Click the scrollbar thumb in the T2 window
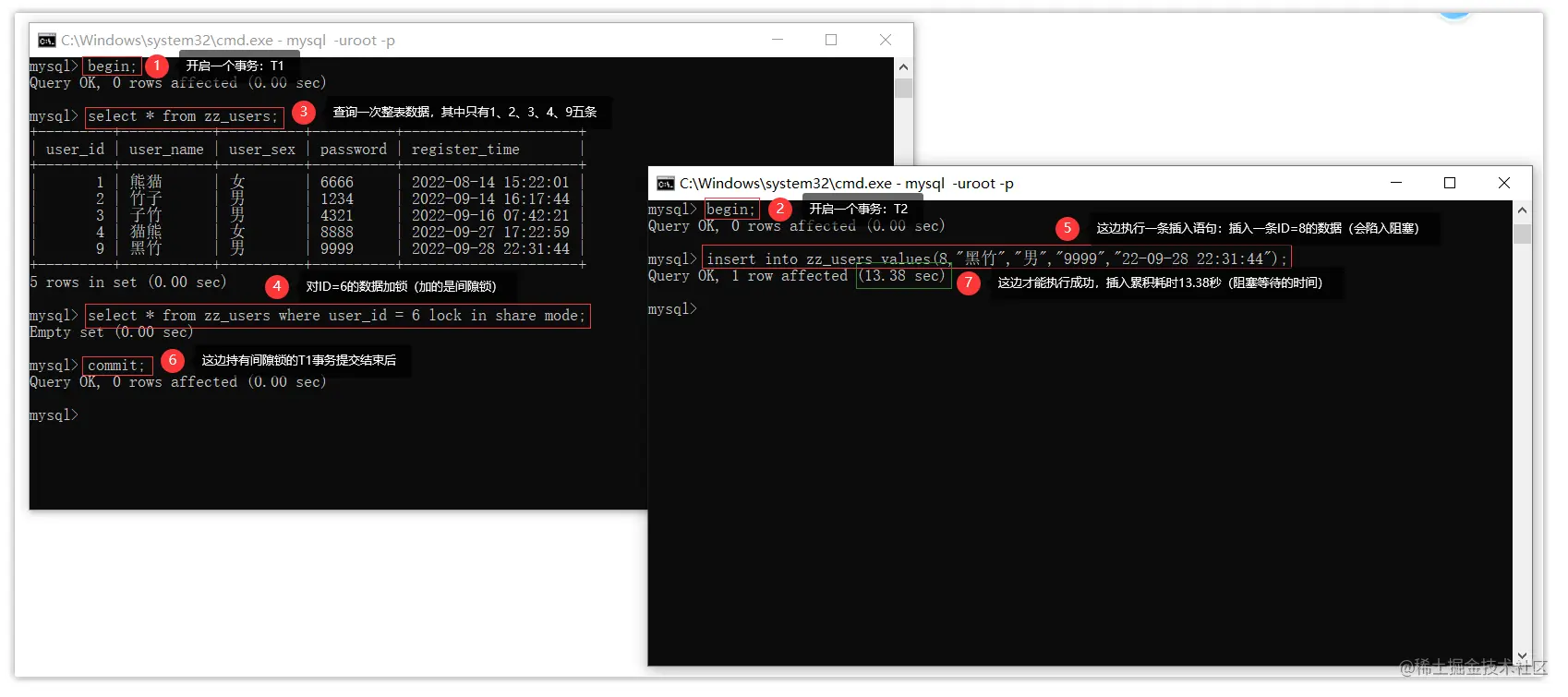This screenshot has width=1568, height=697. click(1522, 234)
